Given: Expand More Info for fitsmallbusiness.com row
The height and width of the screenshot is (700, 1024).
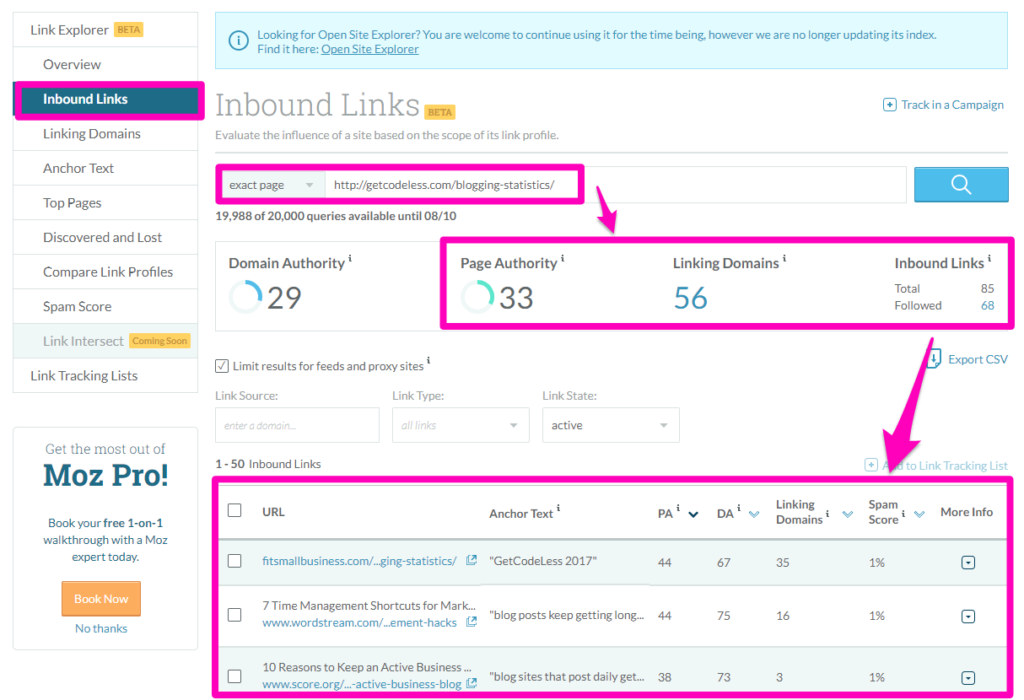Looking at the screenshot, I should (968, 562).
